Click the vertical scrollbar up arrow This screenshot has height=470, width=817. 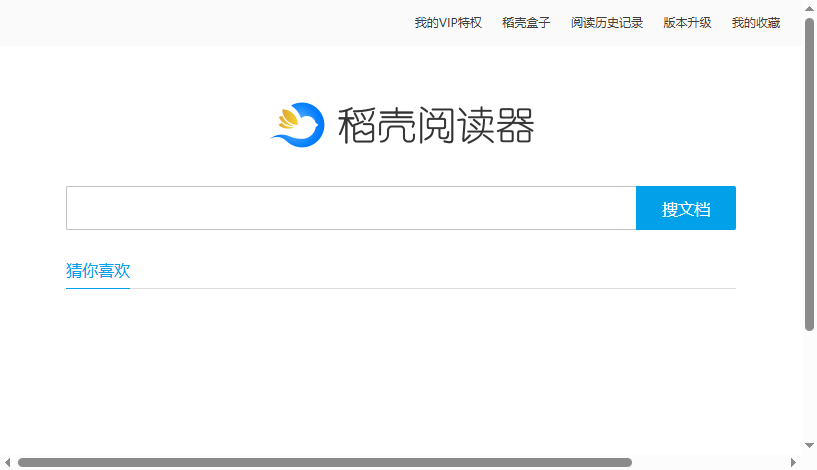point(809,9)
